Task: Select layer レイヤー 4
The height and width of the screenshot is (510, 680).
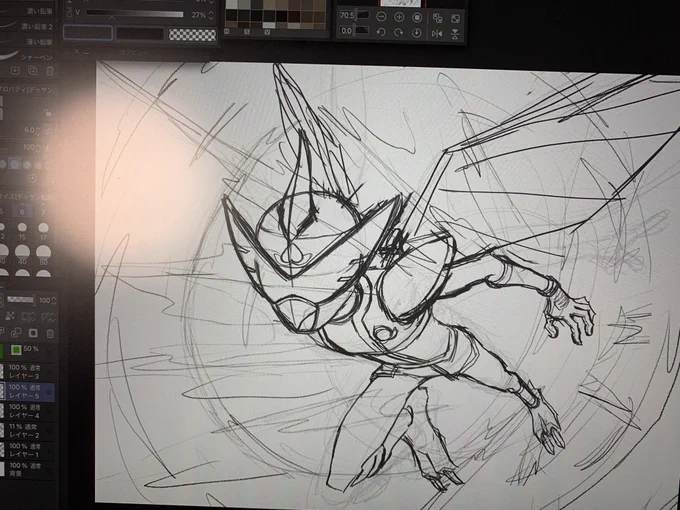Action: click(27, 411)
